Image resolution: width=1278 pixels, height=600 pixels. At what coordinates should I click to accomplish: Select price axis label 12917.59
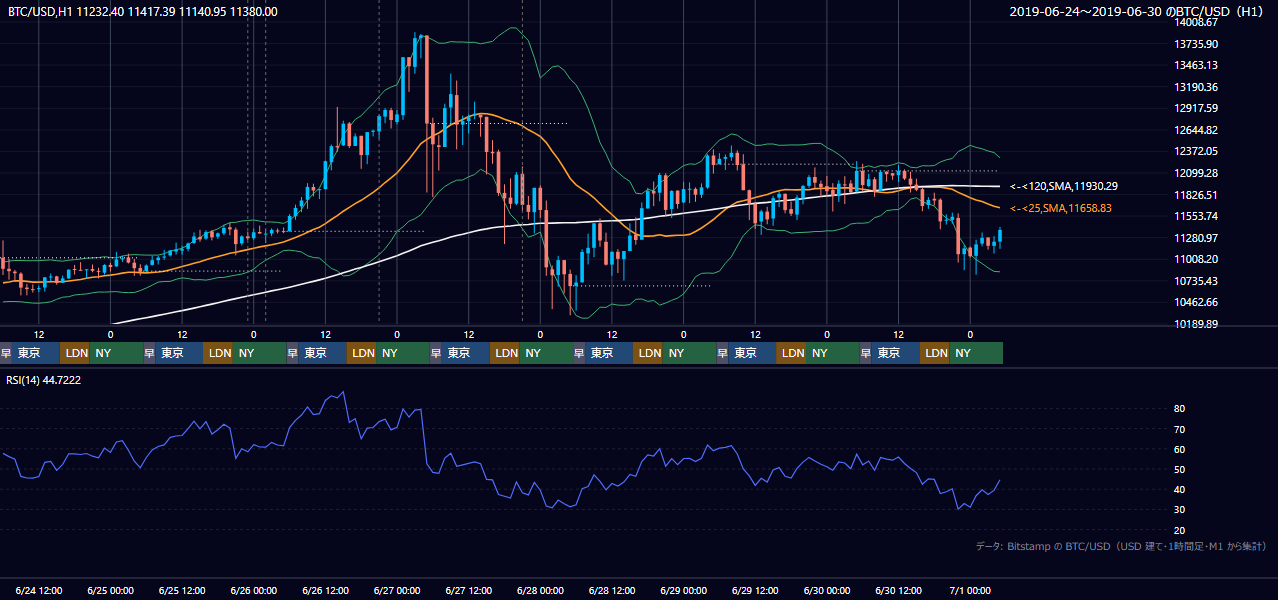pyautogui.click(x=1195, y=108)
